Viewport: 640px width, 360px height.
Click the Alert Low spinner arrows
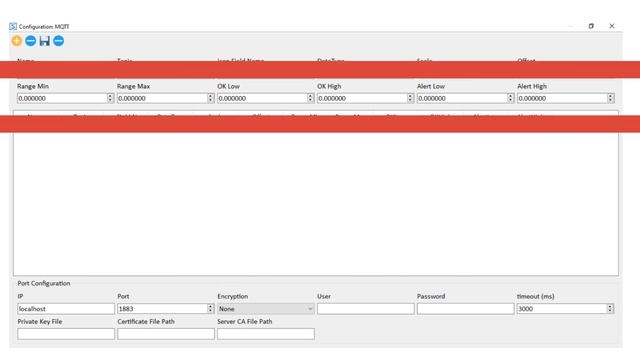tap(510, 98)
